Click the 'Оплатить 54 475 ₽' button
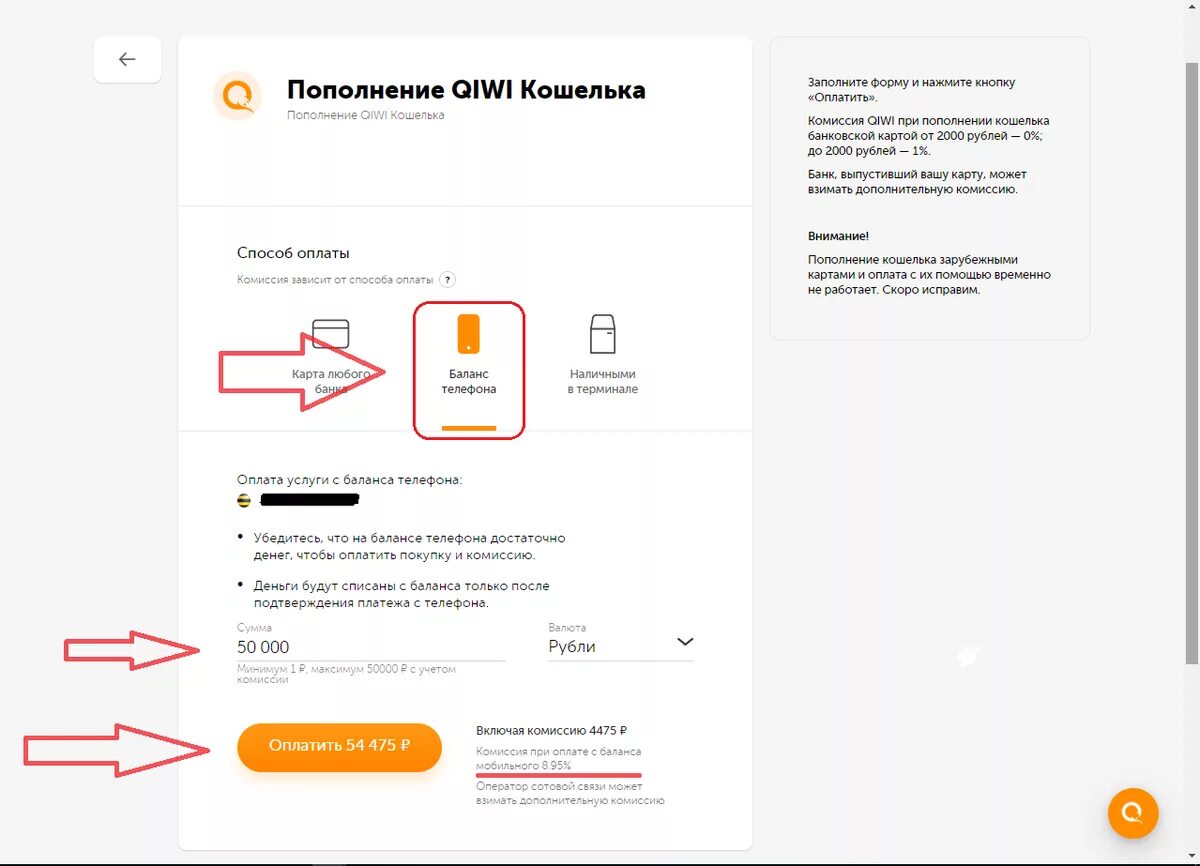The image size is (1200, 866). (x=340, y=746)
